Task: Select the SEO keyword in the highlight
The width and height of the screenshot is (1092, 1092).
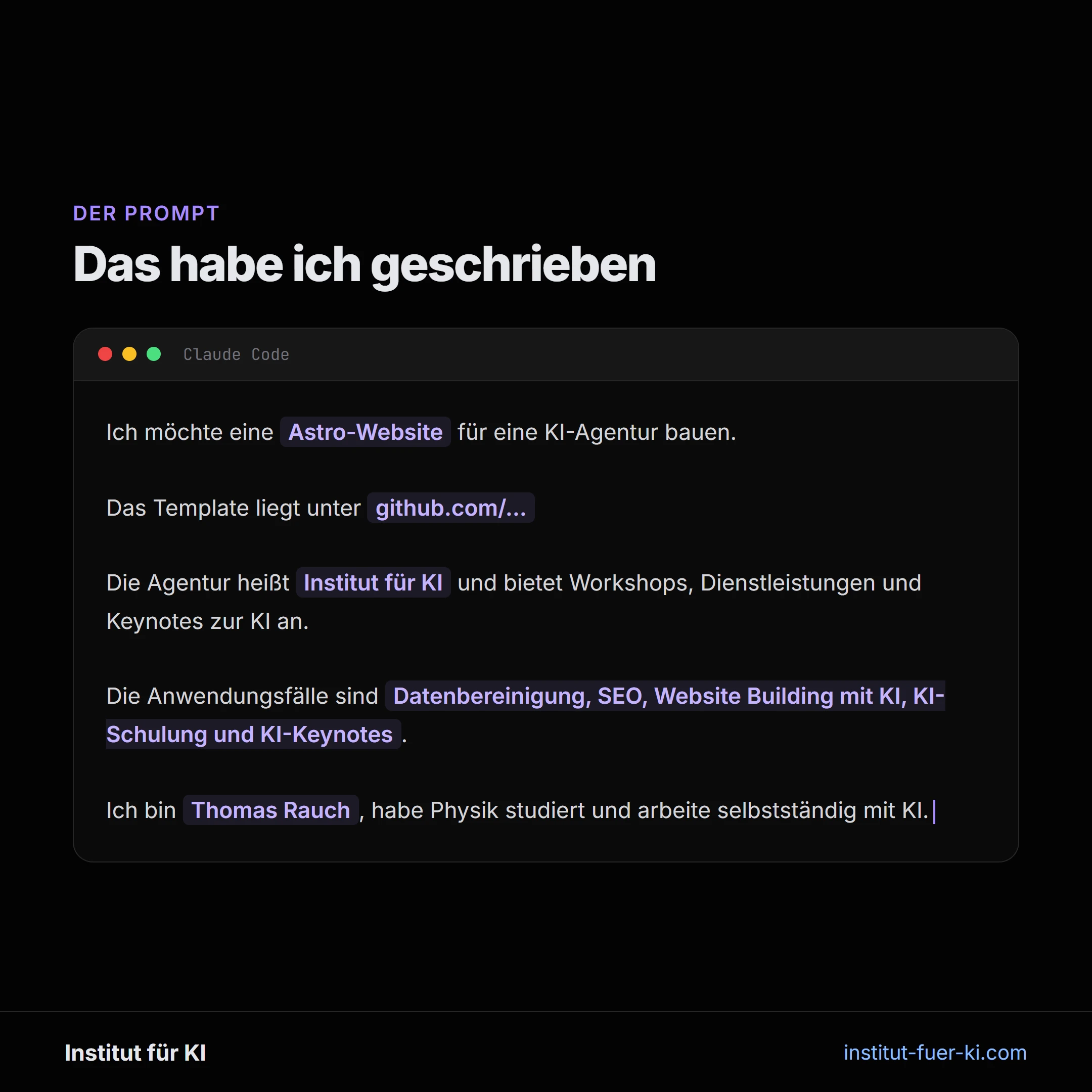Action: coord(620,696)
